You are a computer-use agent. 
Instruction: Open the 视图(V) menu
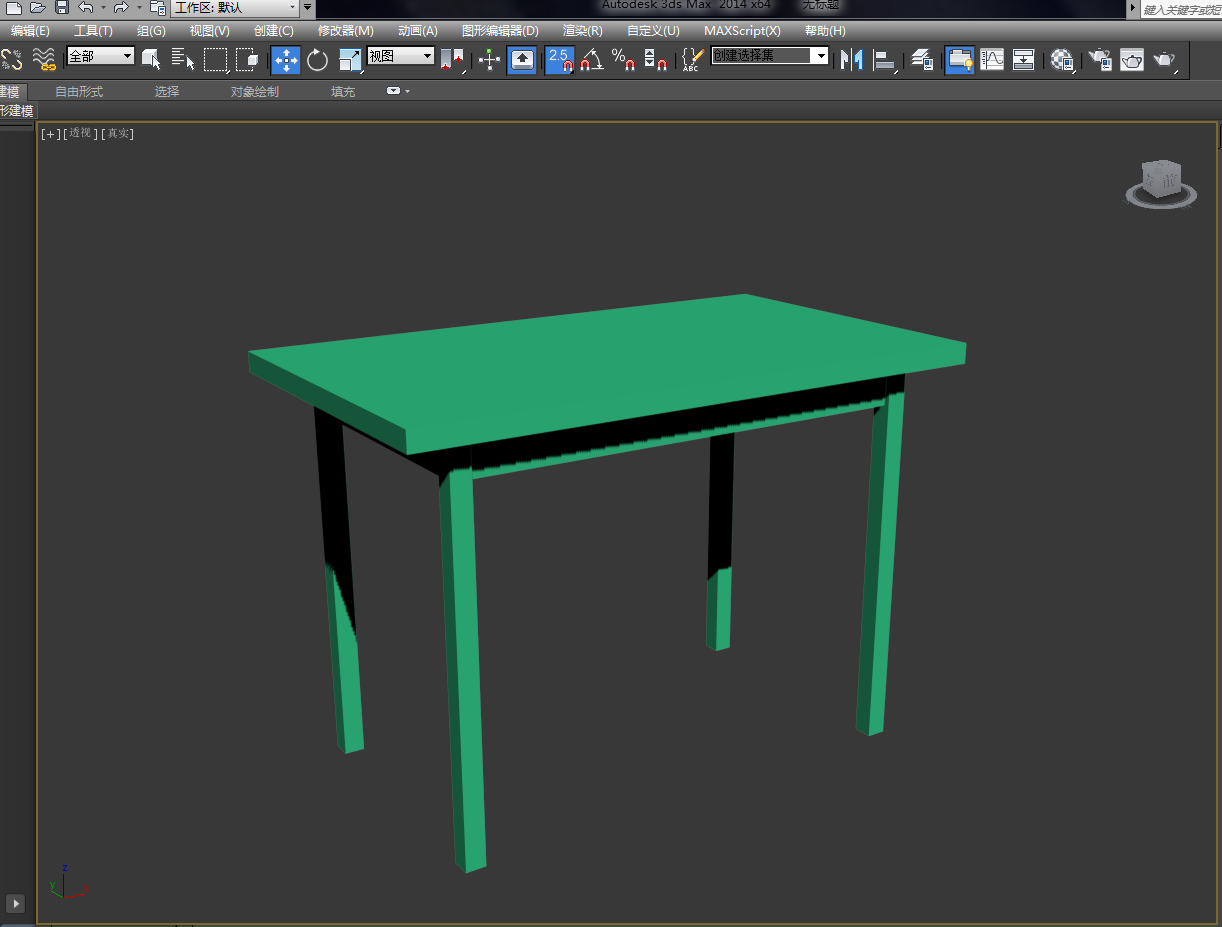[210, 31]
